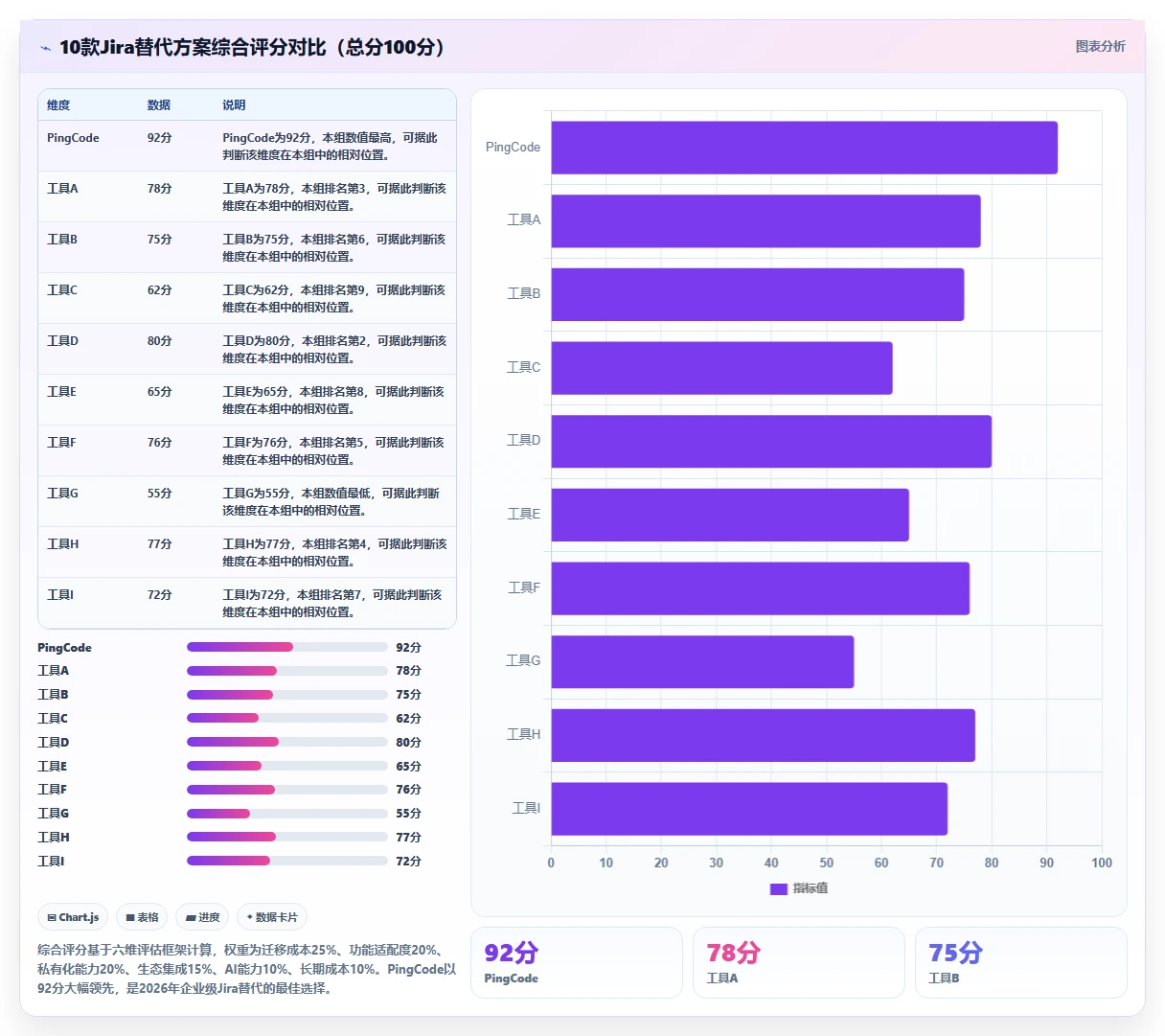Click the 图表分析 label in header
1165x1036 pixels.
1100,46
